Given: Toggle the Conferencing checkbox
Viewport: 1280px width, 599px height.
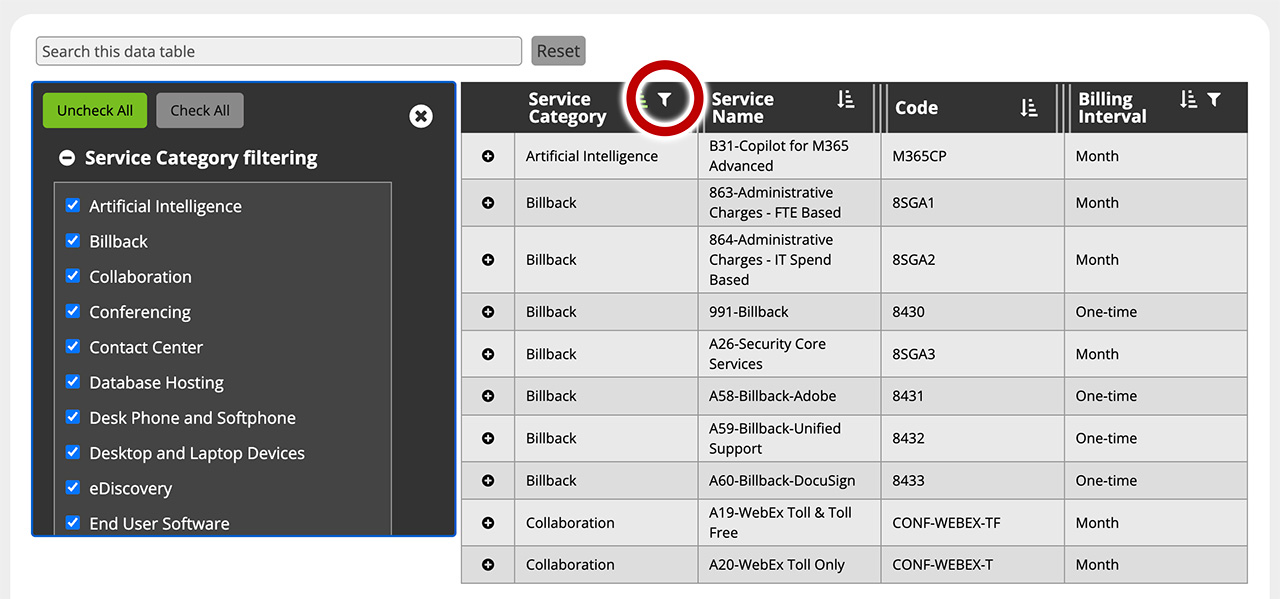Looking at the screenshot, I should (x=73, y=312).
